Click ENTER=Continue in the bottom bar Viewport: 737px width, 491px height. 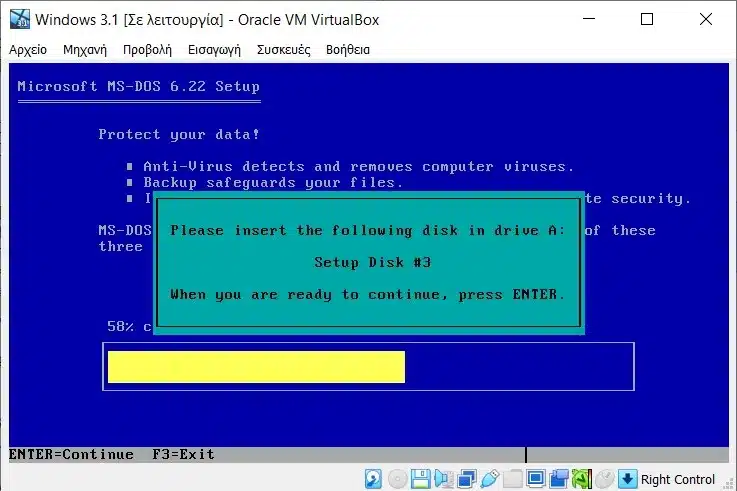[x=71, y=454]
